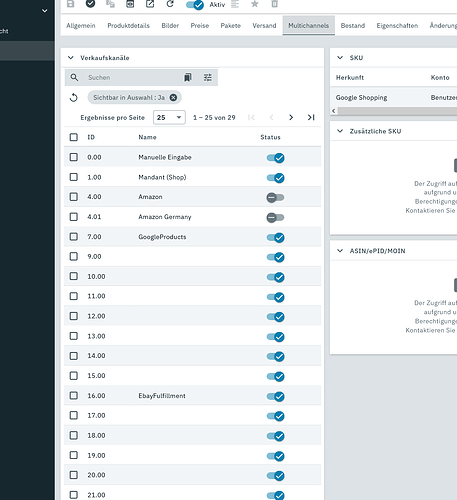Check the row checkbox for ID 19.00
457x500 pixels.
tap(74, 455)
